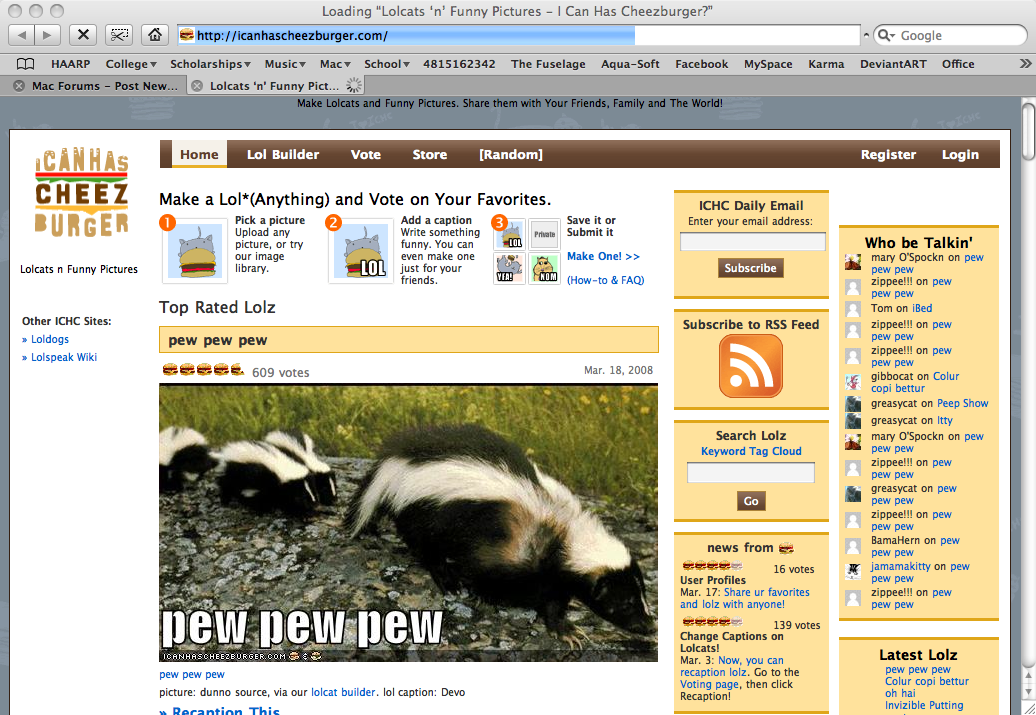
Task: Close the Mac Forums tab
Action: click(x=19, y=86)
